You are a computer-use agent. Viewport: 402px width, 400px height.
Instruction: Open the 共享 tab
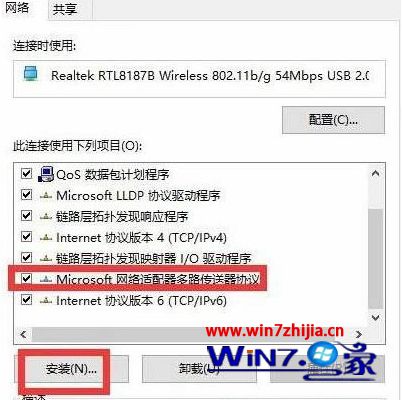tap(65, 9)
